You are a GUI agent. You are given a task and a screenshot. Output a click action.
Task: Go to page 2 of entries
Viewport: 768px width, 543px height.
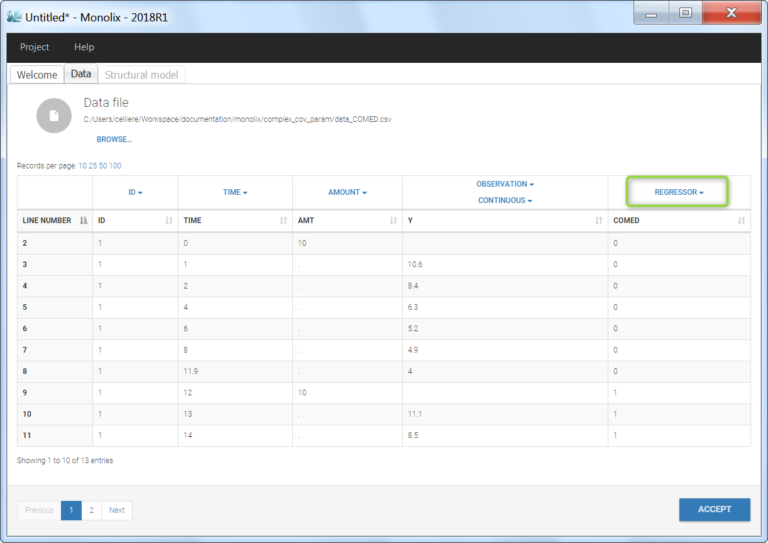(x=92, y=510)
